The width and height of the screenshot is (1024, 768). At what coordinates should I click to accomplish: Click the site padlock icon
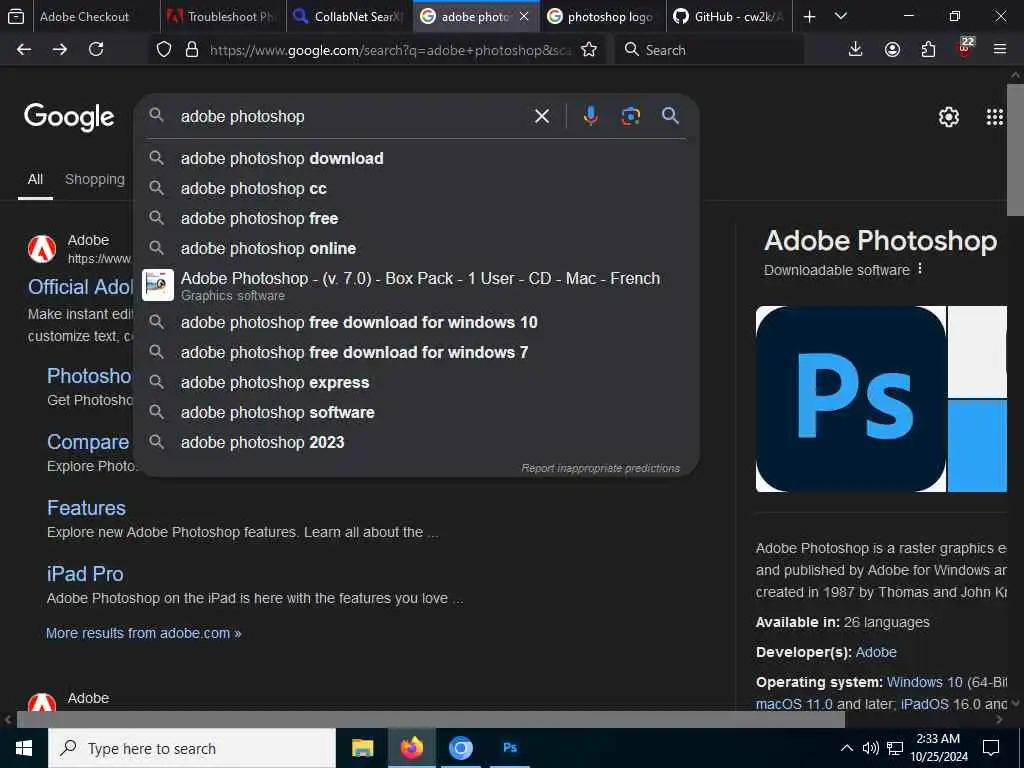tap(191, 50)
